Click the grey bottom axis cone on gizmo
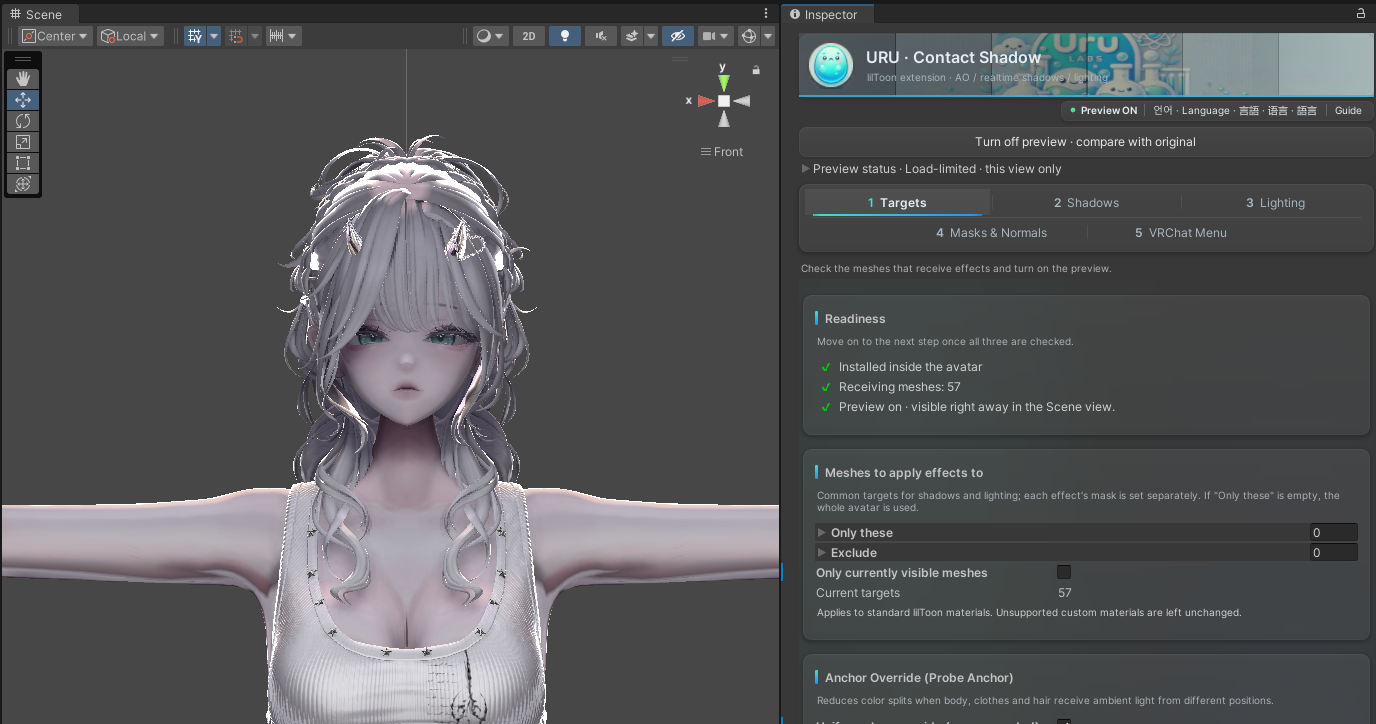Screen dimensions: 1376x724 click(x=723, y=119)
